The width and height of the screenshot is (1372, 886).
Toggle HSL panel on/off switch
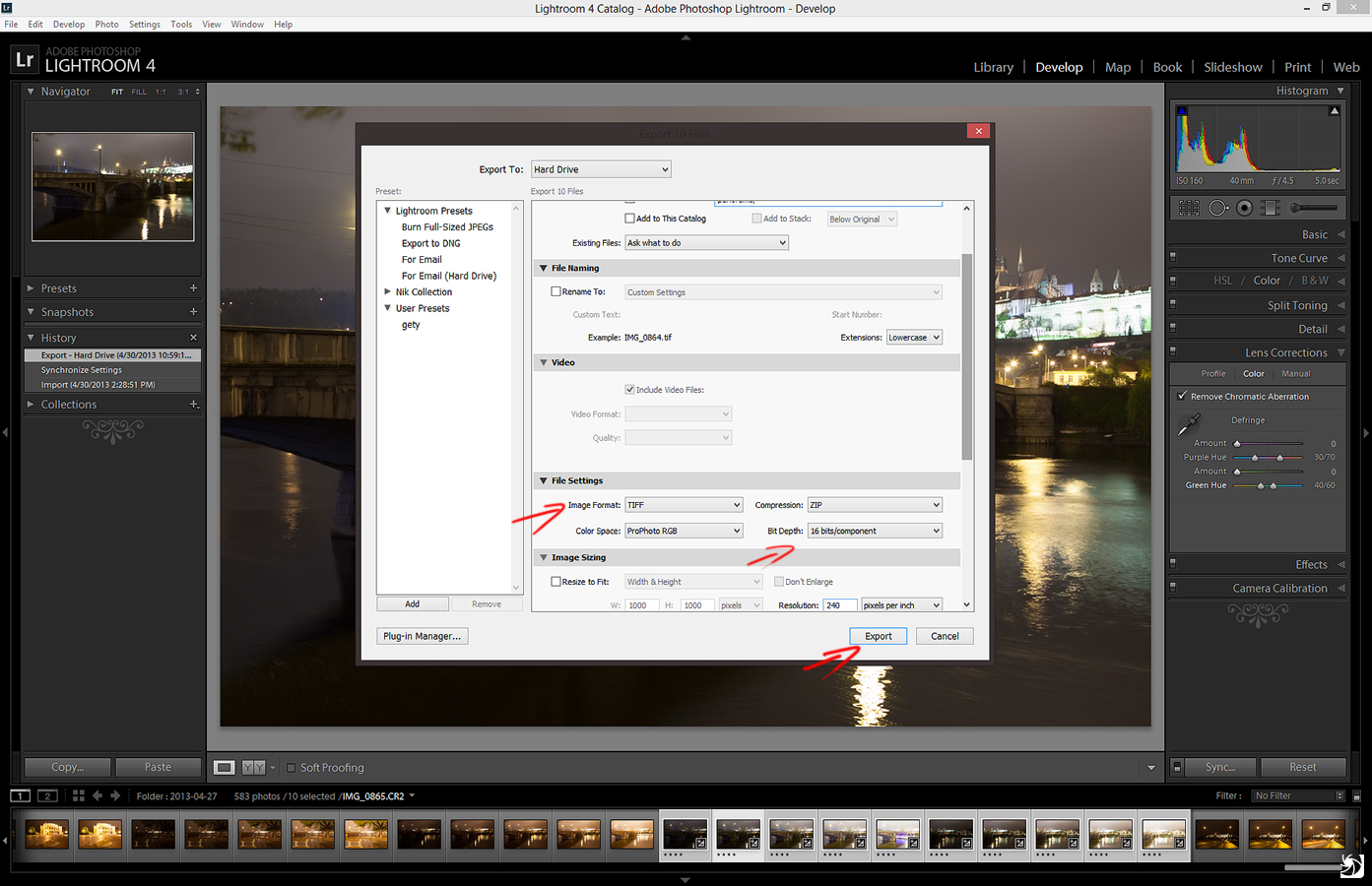point(1173,281)
